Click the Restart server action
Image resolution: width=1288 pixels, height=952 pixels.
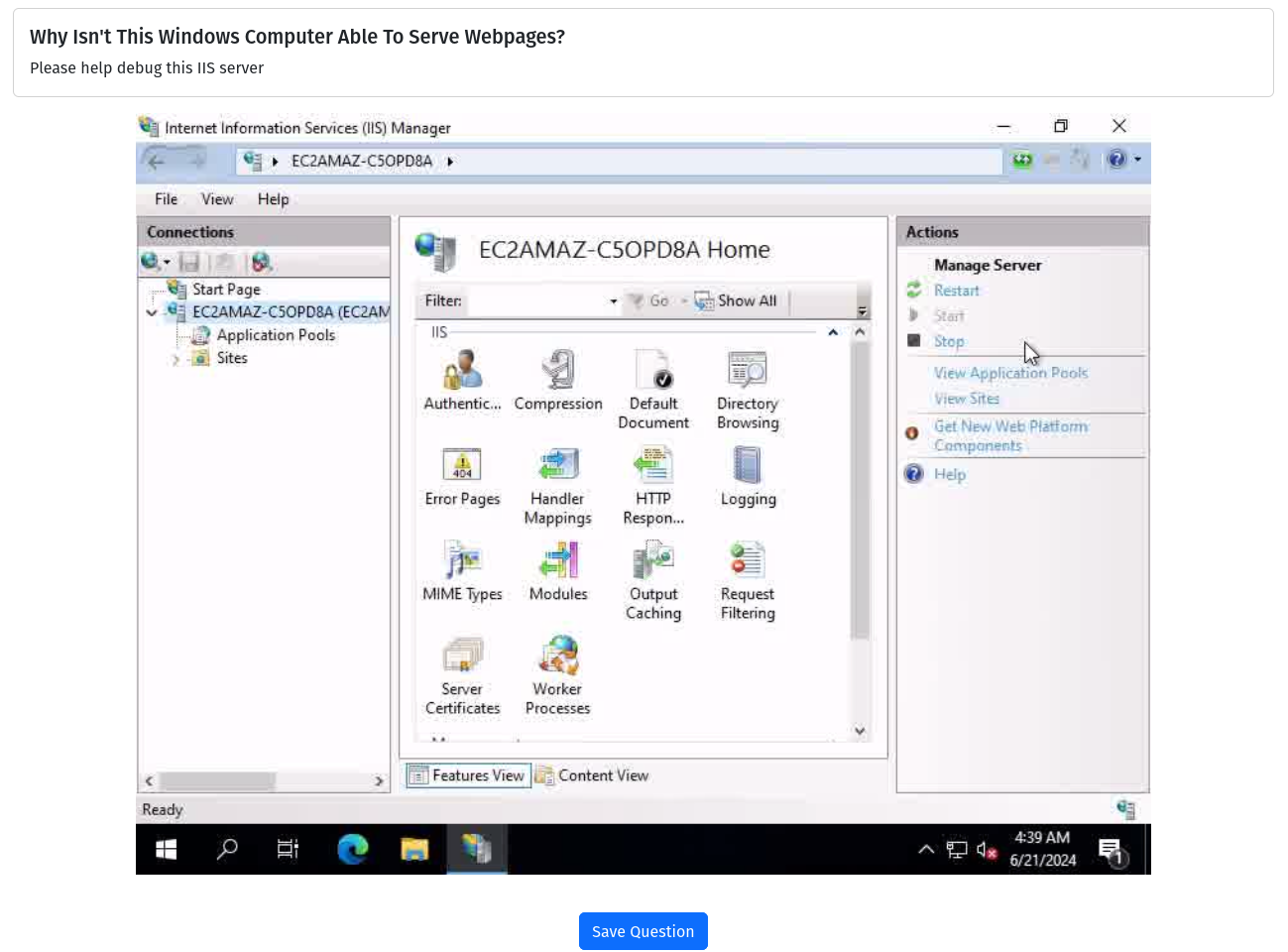[956, 291]
